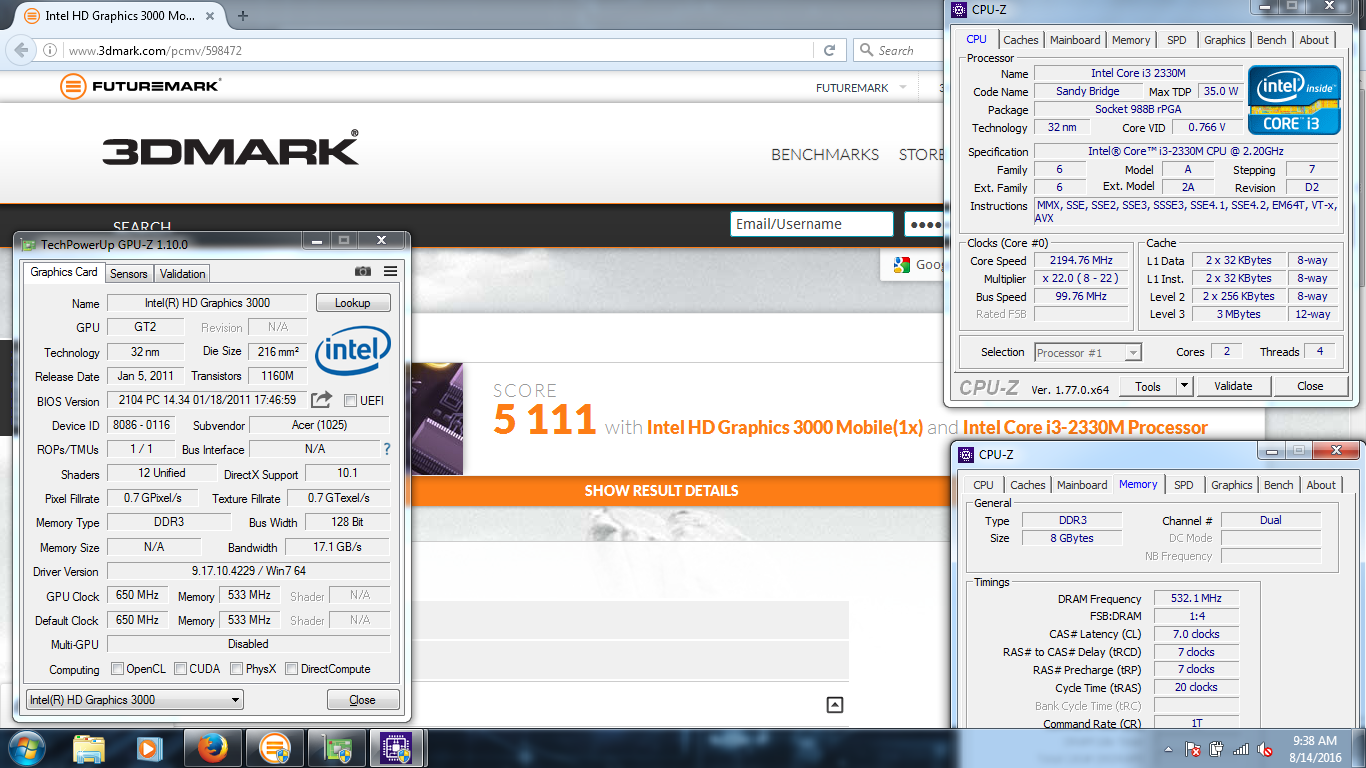Image resolution: width=1366 pixels, height=768 pixels.
Task: Click the Close button in GPU-Z
Action: click(363, 700)
